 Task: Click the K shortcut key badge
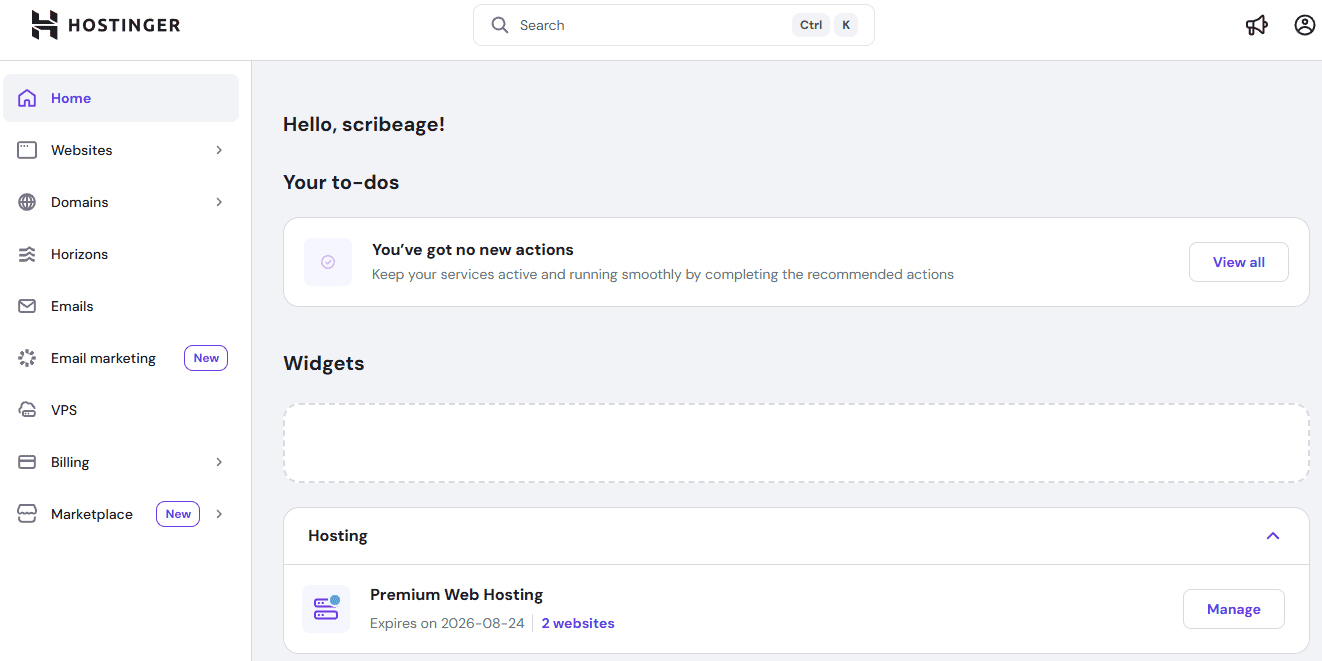point(846,25)
